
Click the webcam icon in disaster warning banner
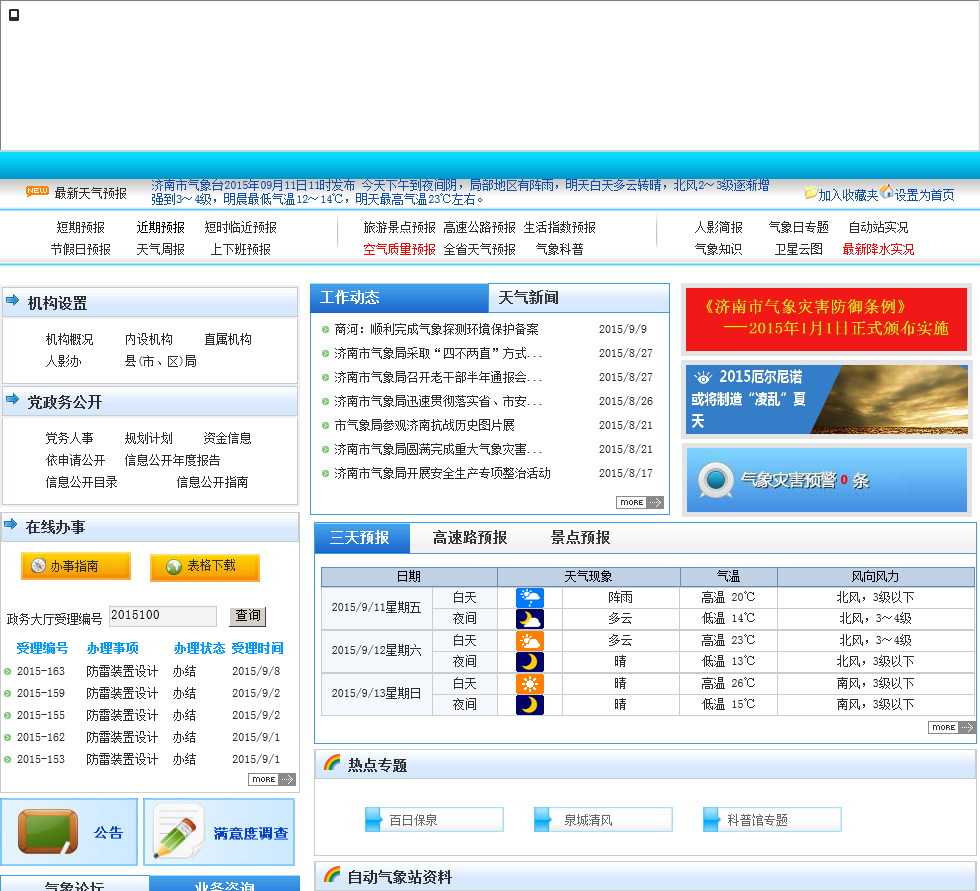(715, 480)
